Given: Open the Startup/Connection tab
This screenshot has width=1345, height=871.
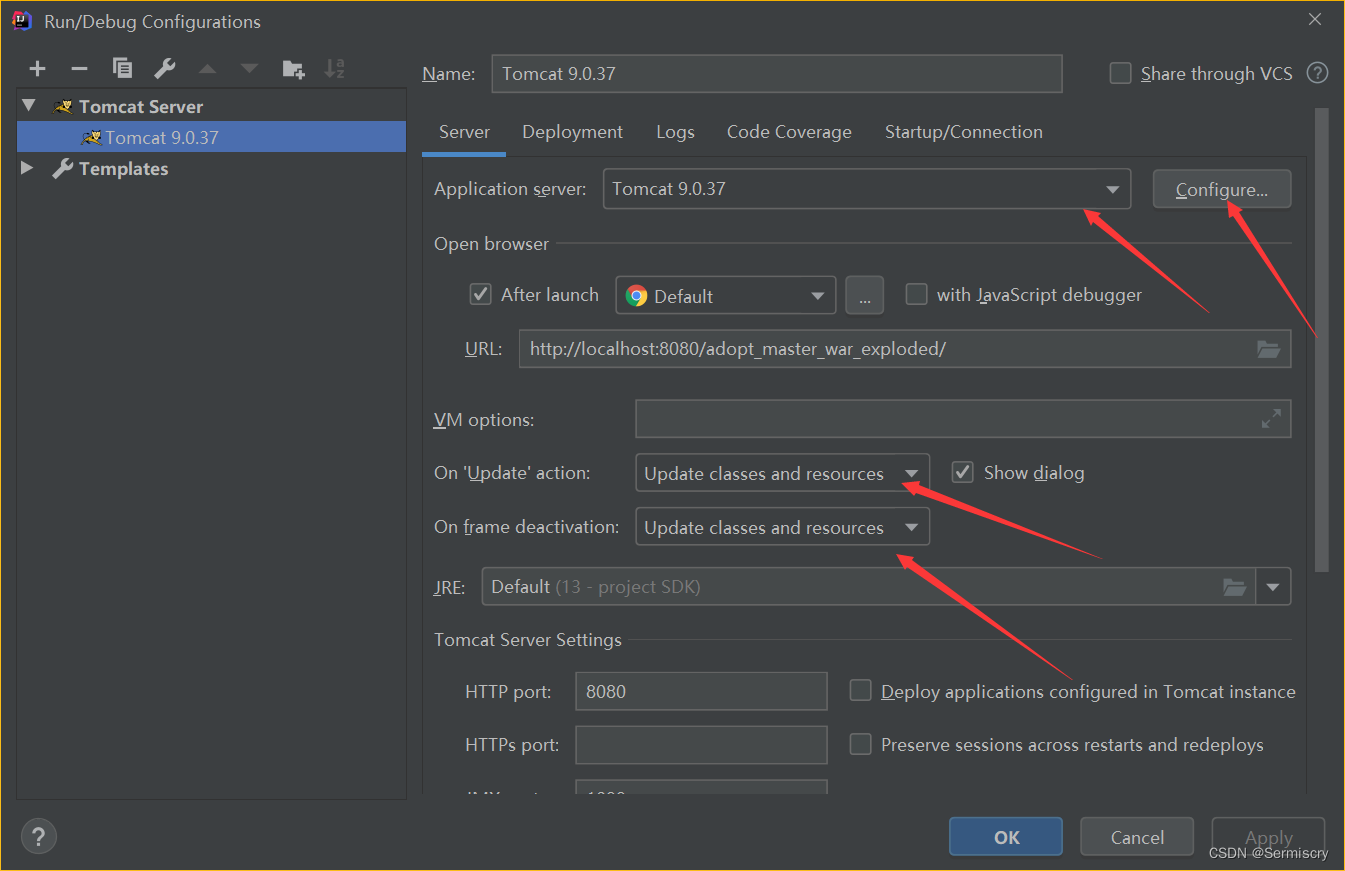Looking at the screenshot, I should [x=963, y=132].
